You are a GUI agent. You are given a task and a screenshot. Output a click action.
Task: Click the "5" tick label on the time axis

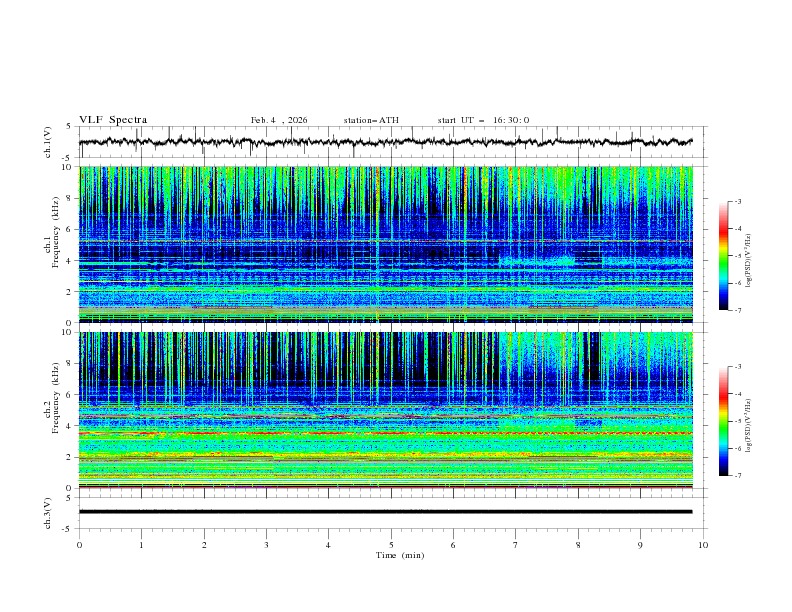tap(391, 545)
